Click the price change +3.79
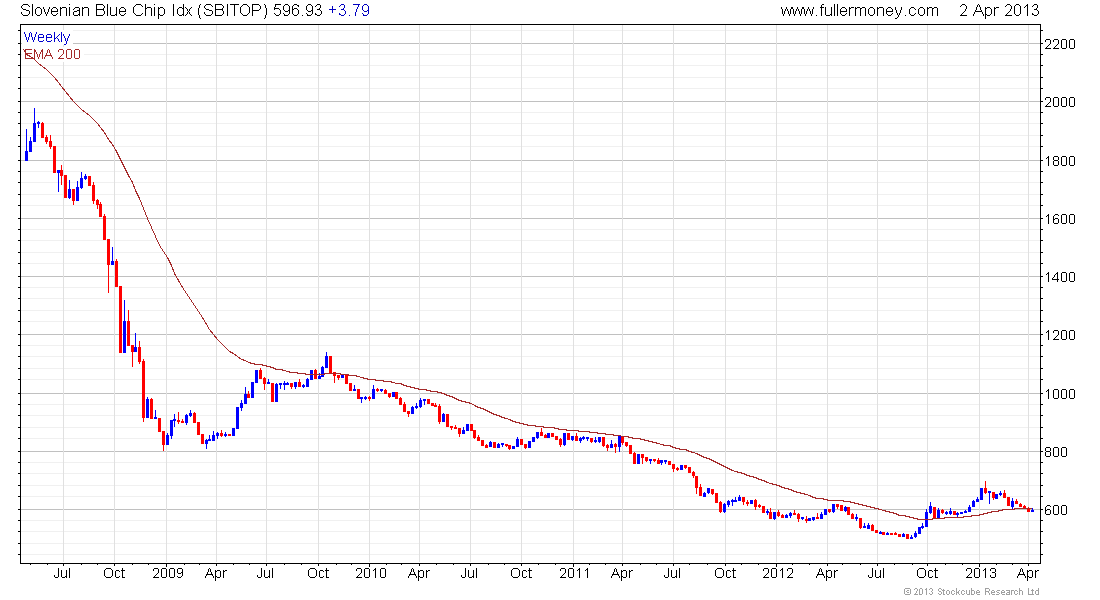 pyautogui.click(x=349, y=11)
